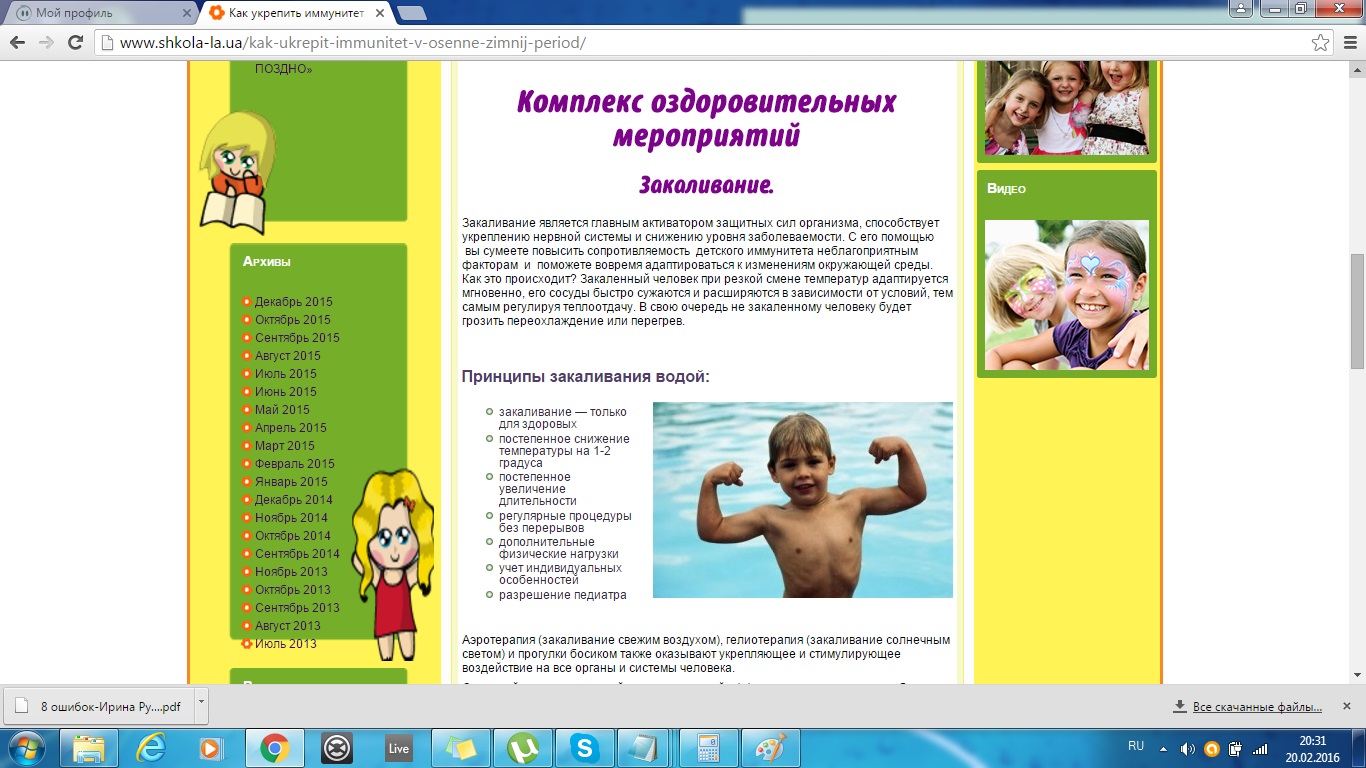This screenshot has height=768, width=1366.
Task: Click 'Все скачанные файлы' link
Action: tap(1257, 707)
